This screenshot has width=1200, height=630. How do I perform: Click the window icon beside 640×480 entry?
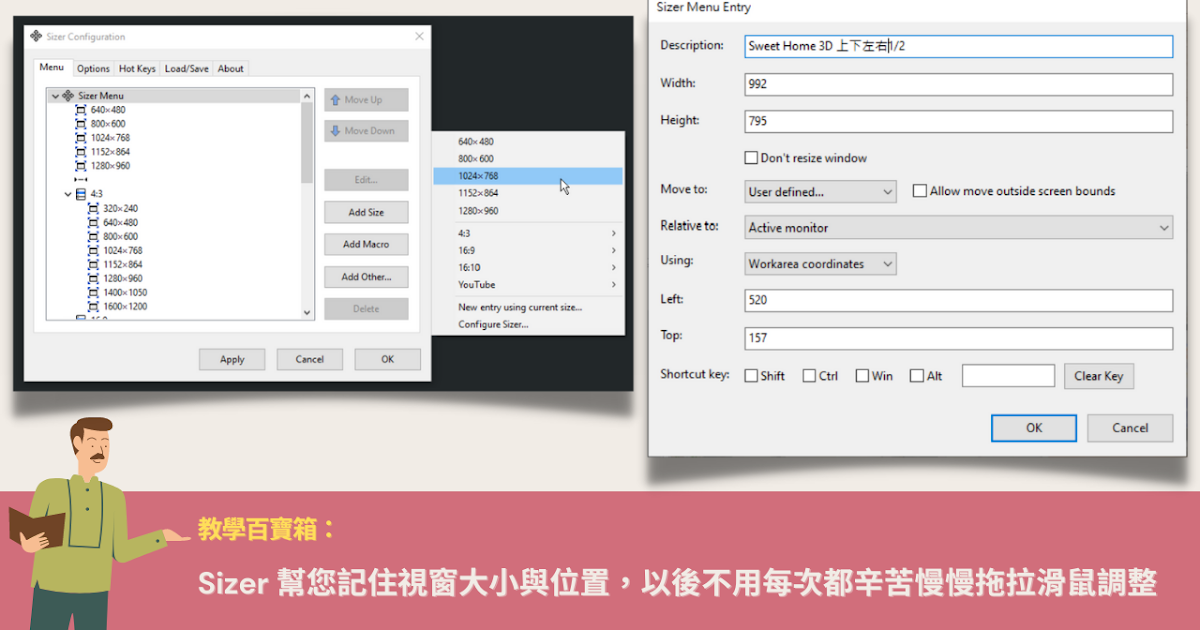[x=80, y=111]
